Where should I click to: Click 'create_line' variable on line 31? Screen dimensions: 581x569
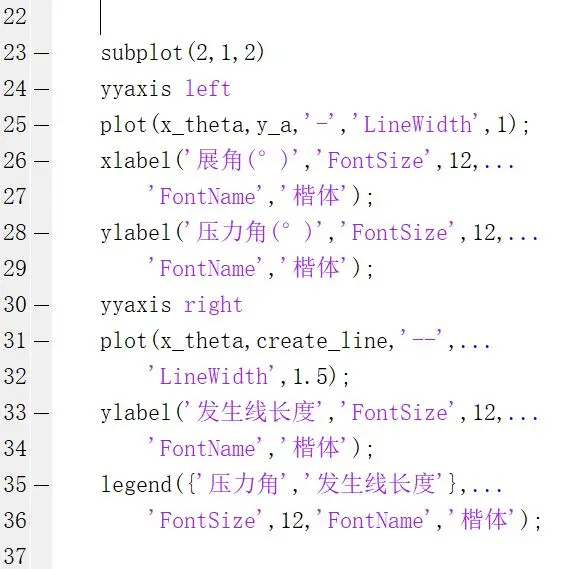coord(322,341)
